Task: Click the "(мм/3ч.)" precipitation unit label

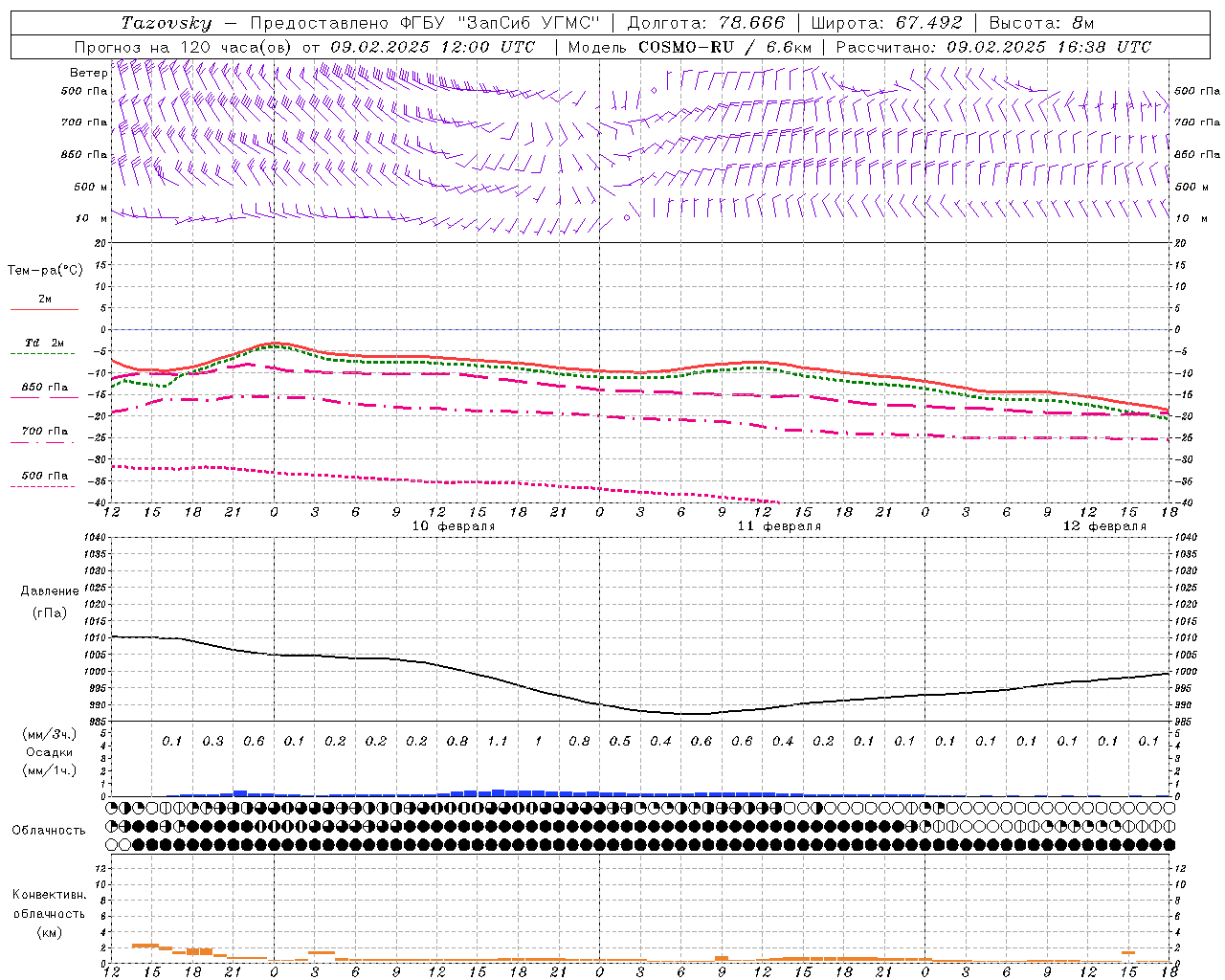Action: [x=50, y=734]
